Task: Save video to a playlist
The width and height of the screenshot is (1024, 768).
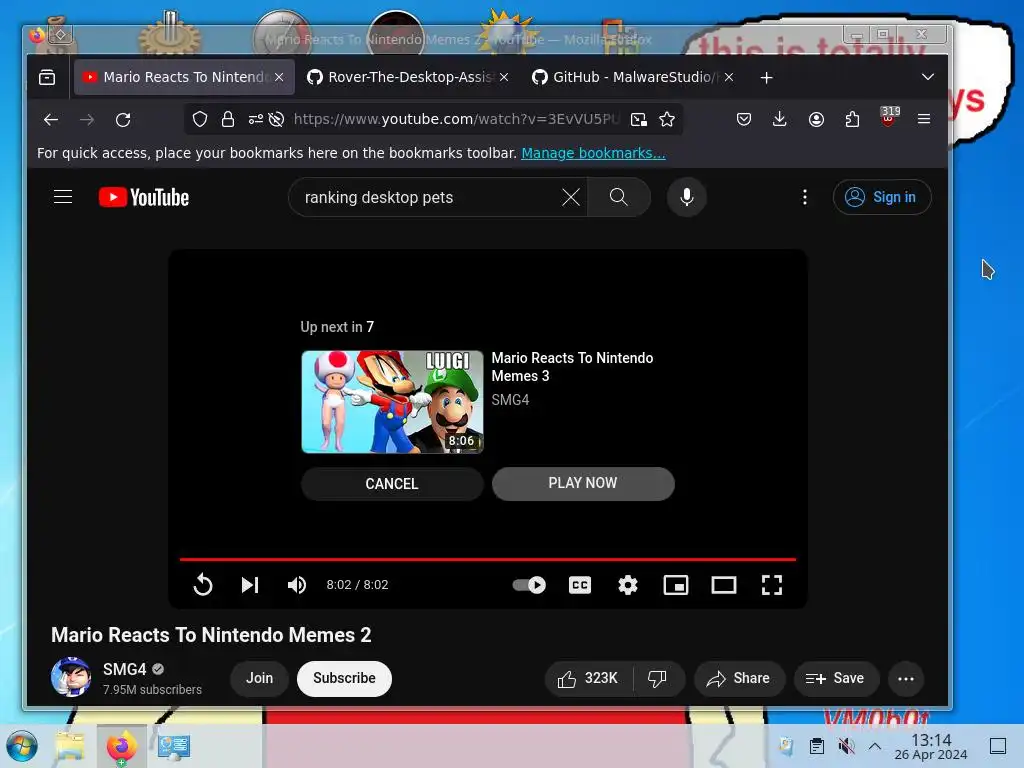Action: click(x=836, y=679)
